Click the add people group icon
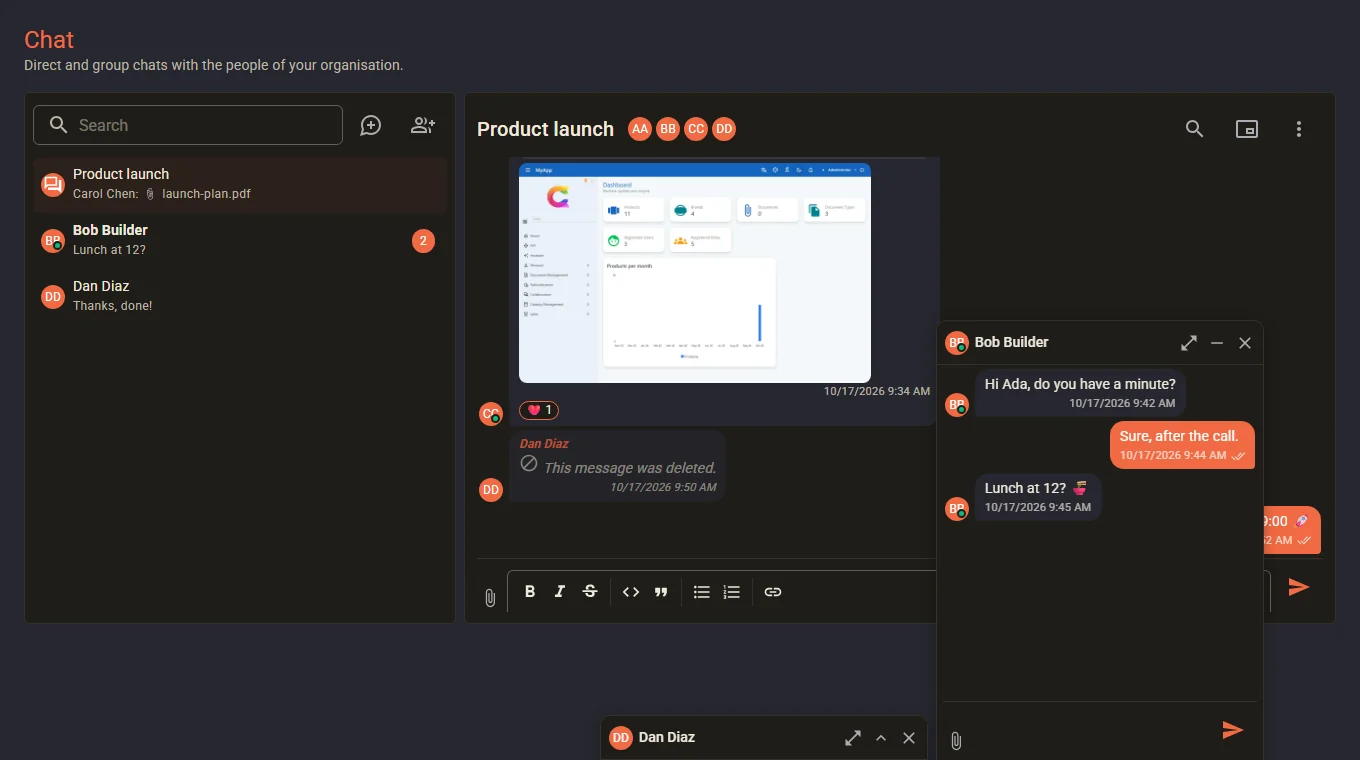1360x760 pixels. pos(423,125)
